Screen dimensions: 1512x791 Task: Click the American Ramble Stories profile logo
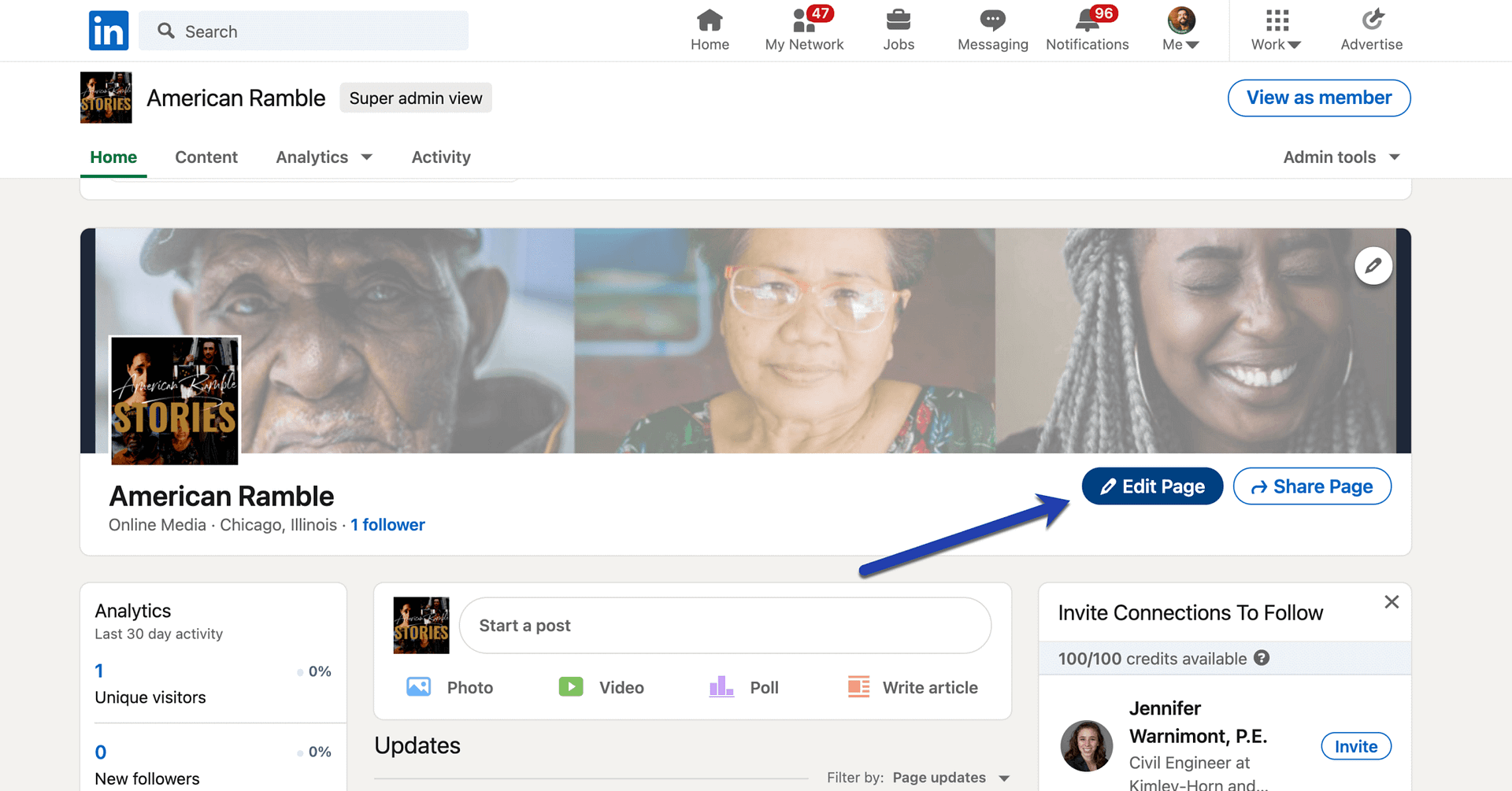175,400
